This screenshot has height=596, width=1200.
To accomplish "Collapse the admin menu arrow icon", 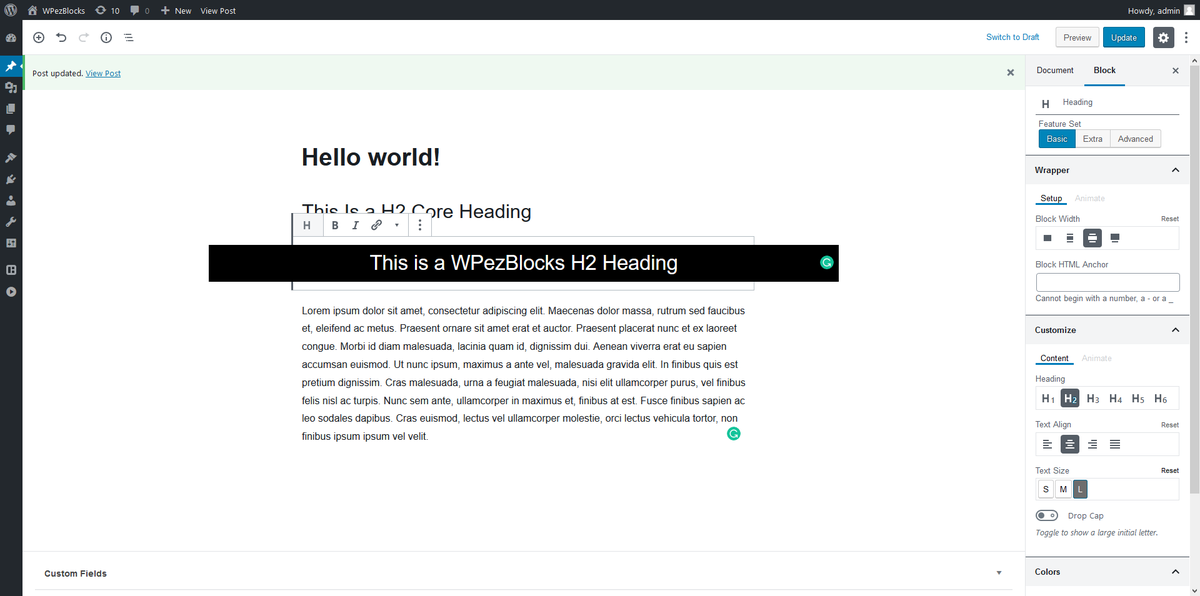I will pyautogui.click(x=11, y=291).
